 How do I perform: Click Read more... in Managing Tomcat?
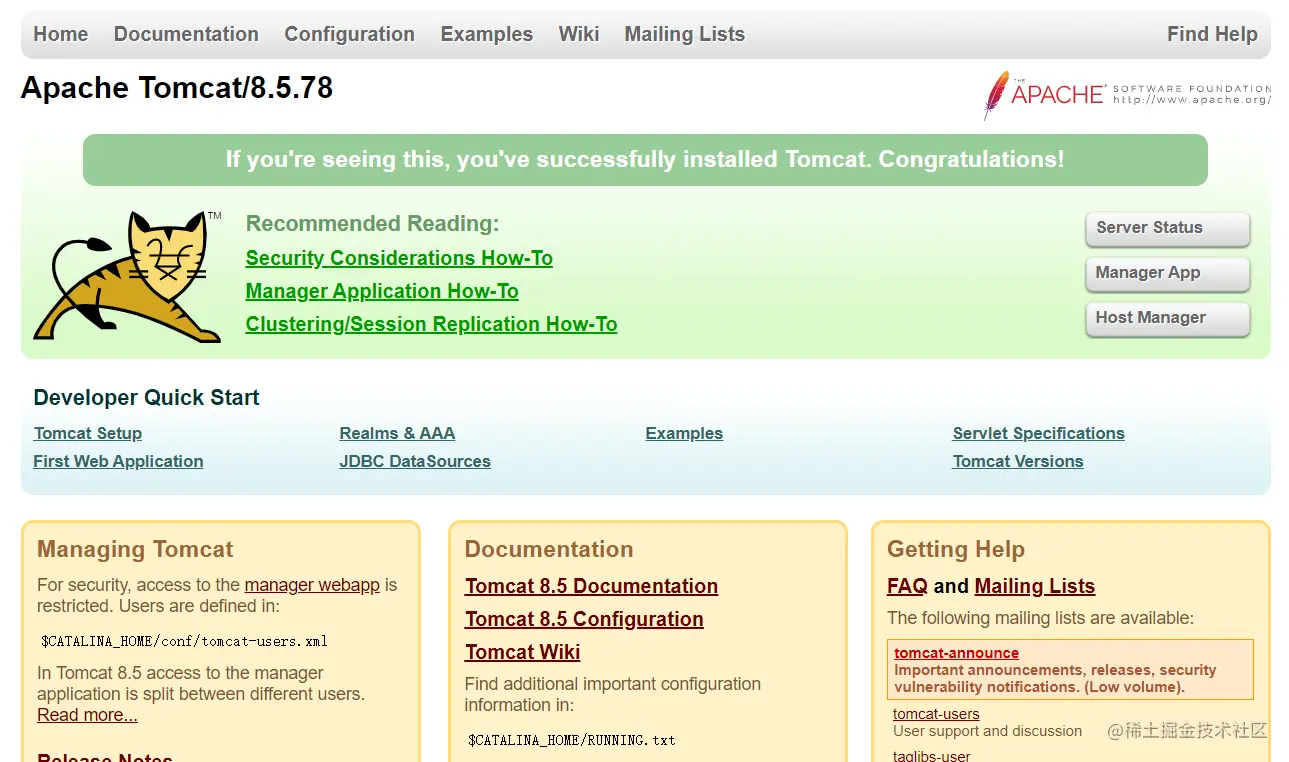click(87, 715)
